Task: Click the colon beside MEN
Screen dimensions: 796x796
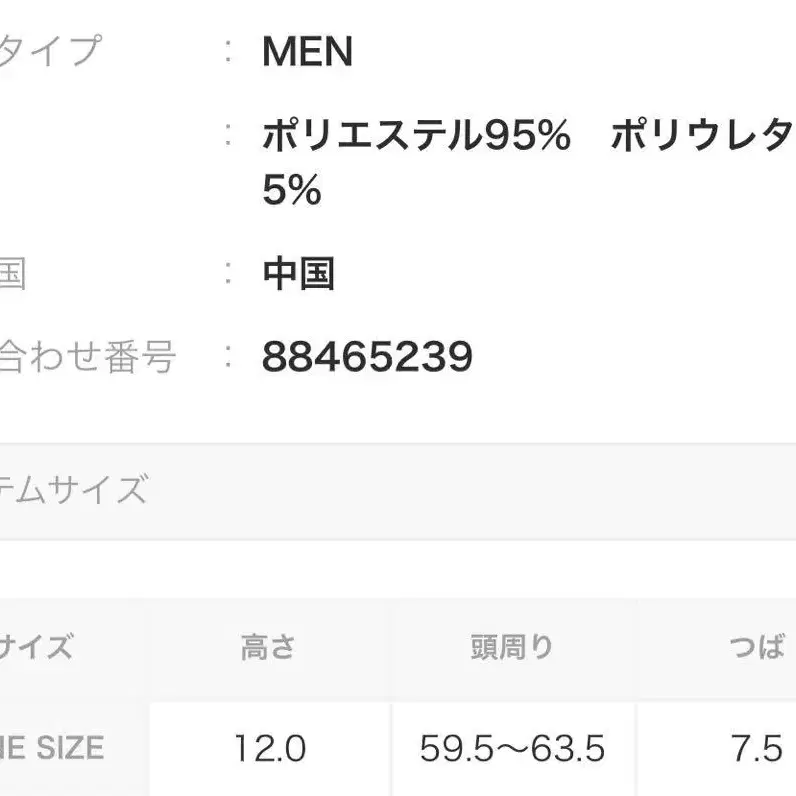Action: pos(228,52)
